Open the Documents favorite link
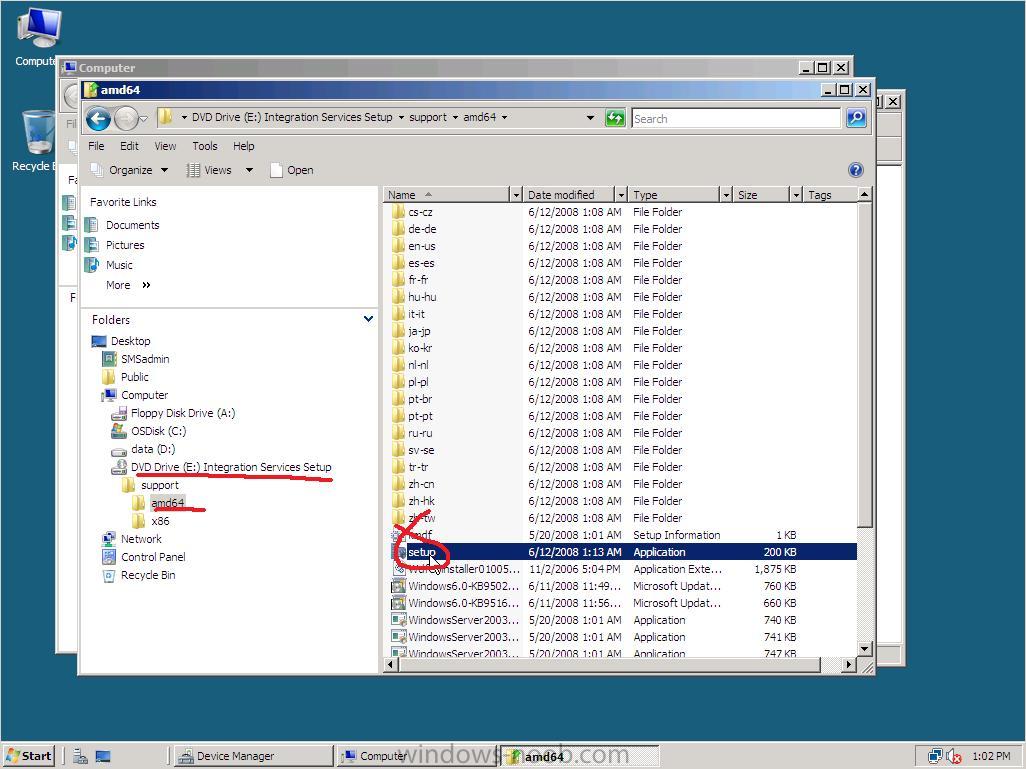Image resolution: width=1026 pixels, height=769 pixels. 132,225
